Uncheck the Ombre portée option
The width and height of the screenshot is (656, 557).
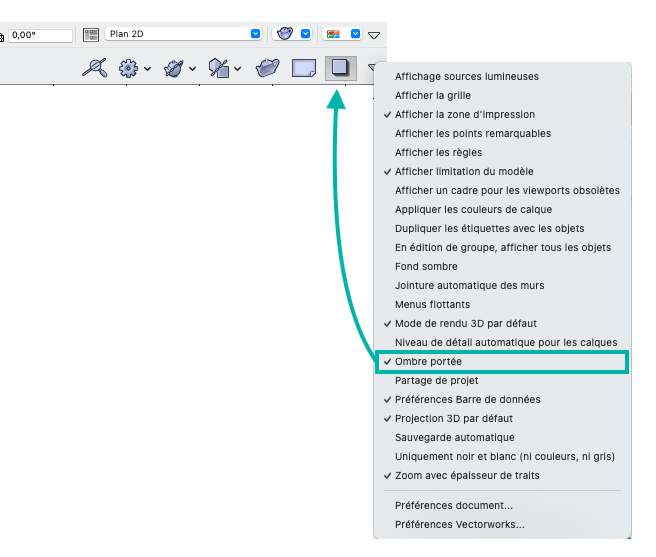[x=502, y=362]
